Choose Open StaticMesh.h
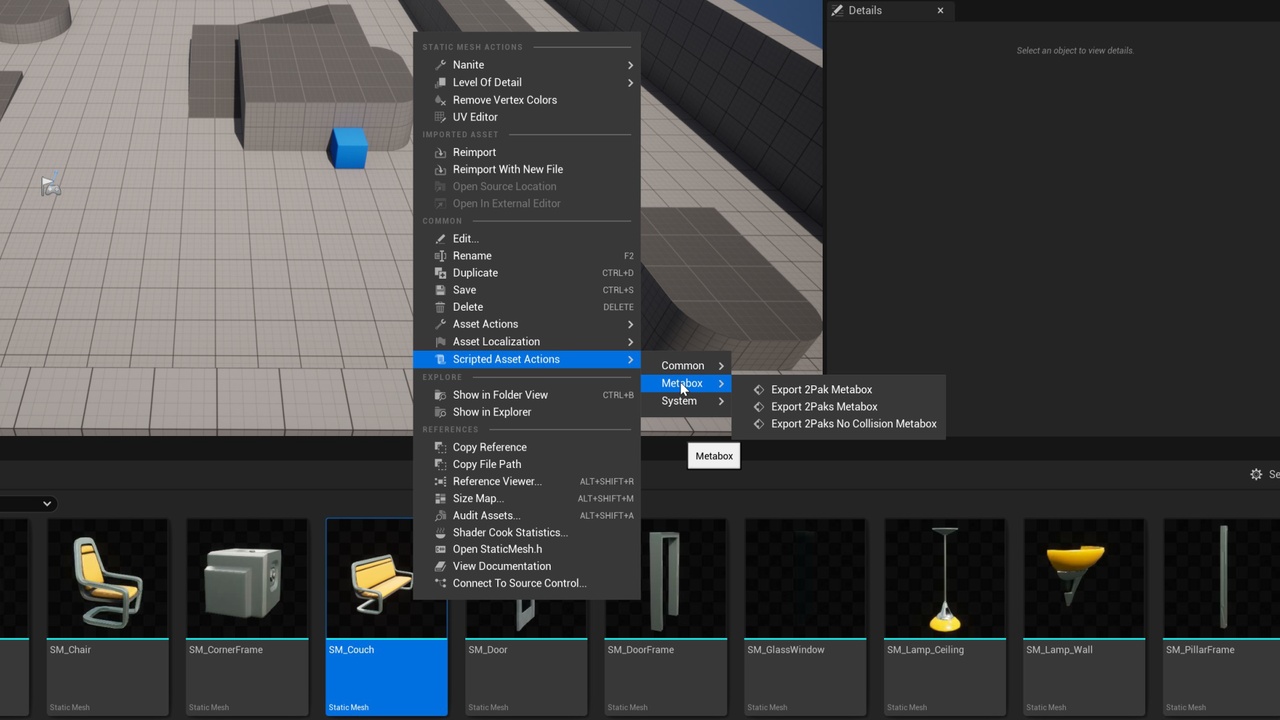 pyautogui.click(x=526, y=549)
